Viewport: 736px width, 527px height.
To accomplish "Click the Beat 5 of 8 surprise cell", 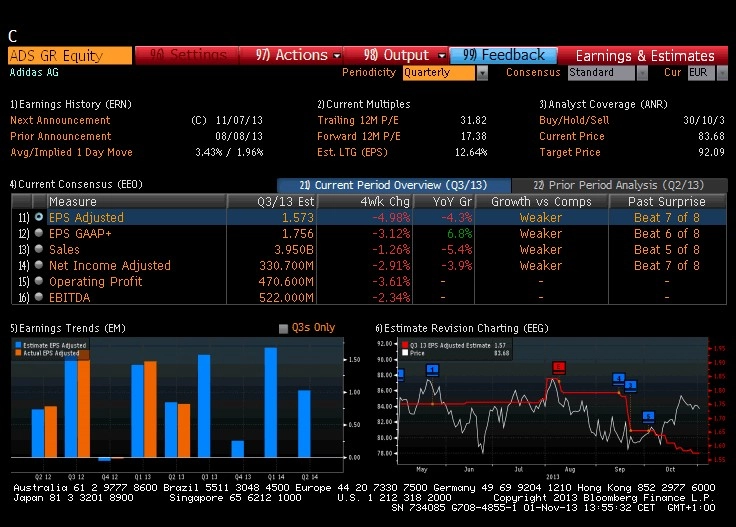I will [x=667, y=249].
